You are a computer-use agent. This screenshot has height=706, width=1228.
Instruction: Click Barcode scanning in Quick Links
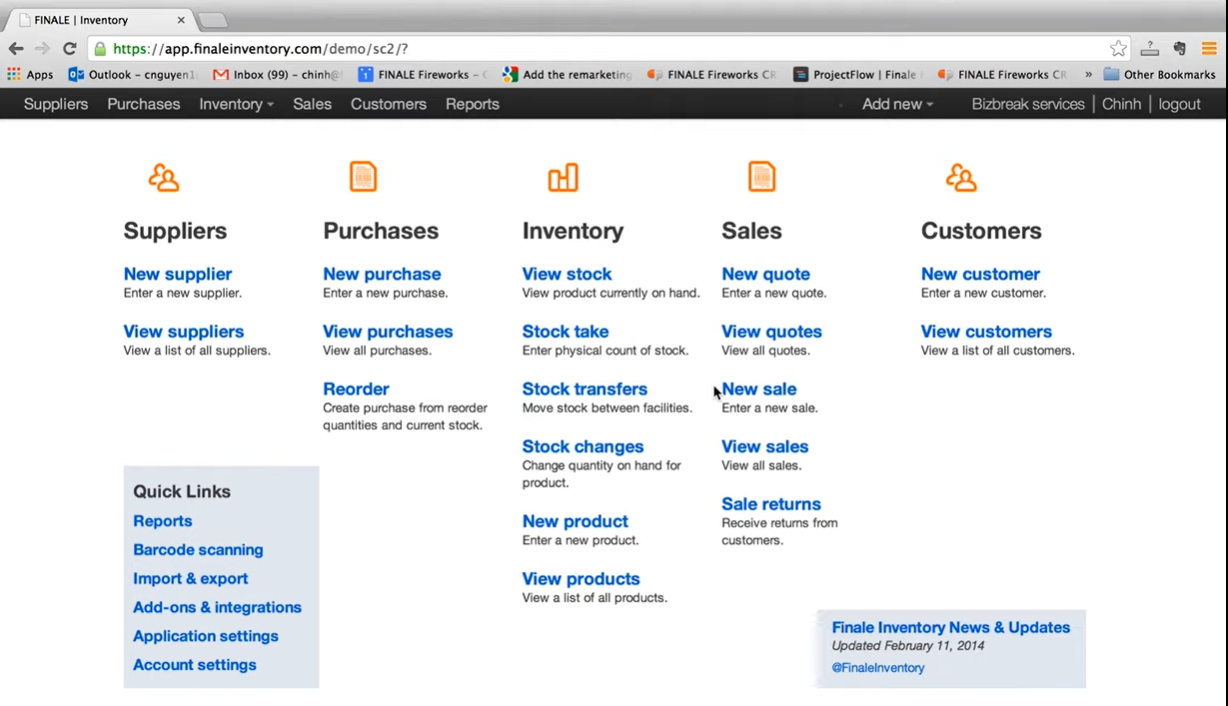tap(198, 550)
